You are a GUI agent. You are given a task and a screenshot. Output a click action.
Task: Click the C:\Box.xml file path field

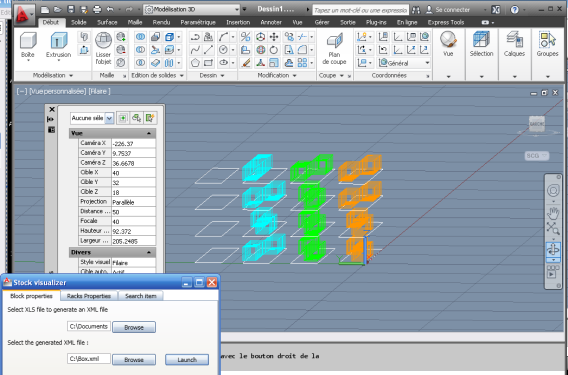[89, 359]
